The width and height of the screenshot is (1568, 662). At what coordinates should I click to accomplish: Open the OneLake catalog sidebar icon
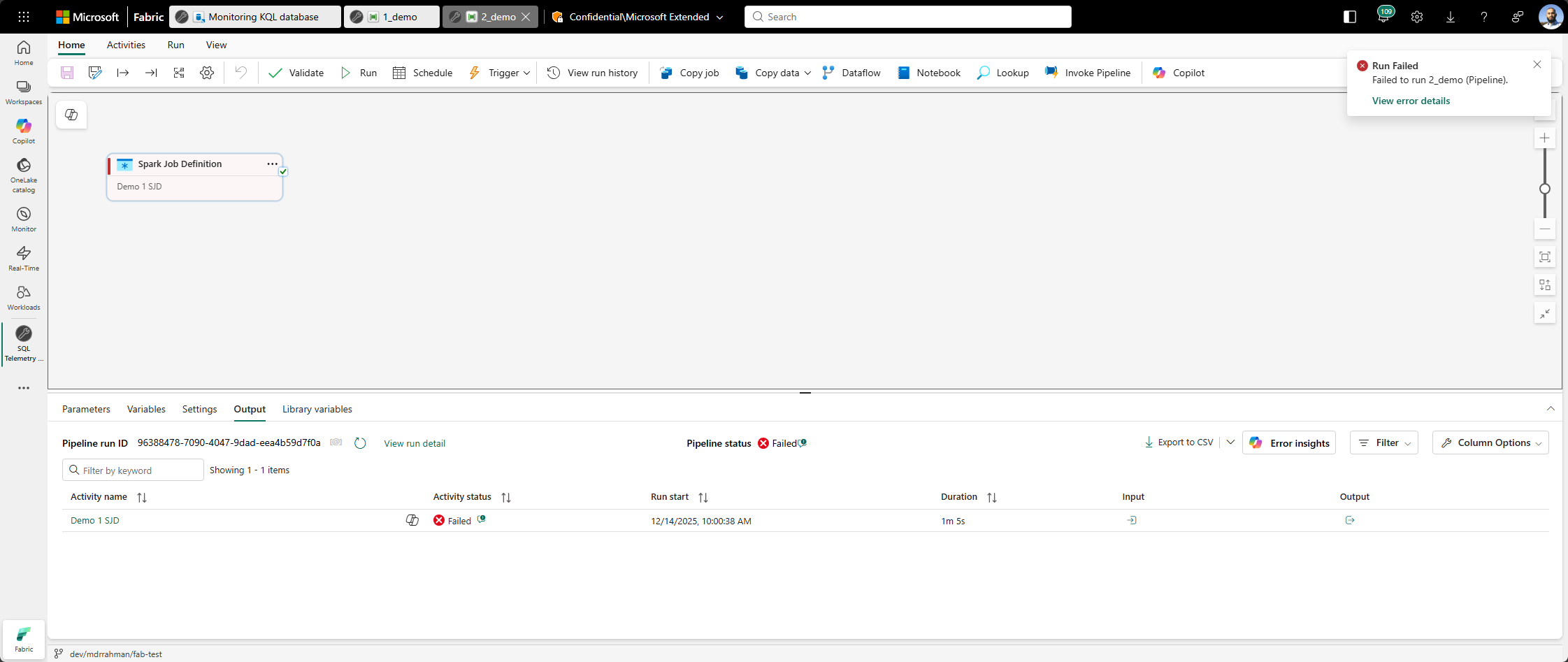[x=24, y=173]
